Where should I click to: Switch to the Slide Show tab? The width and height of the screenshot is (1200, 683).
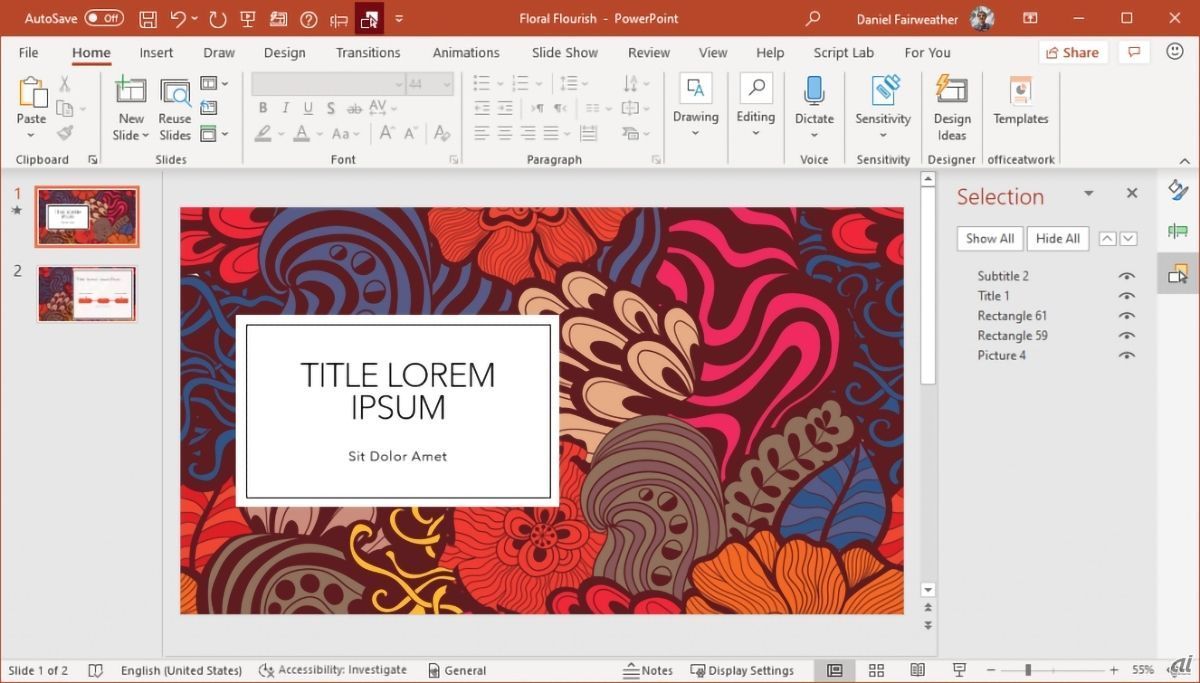(564, 53)
